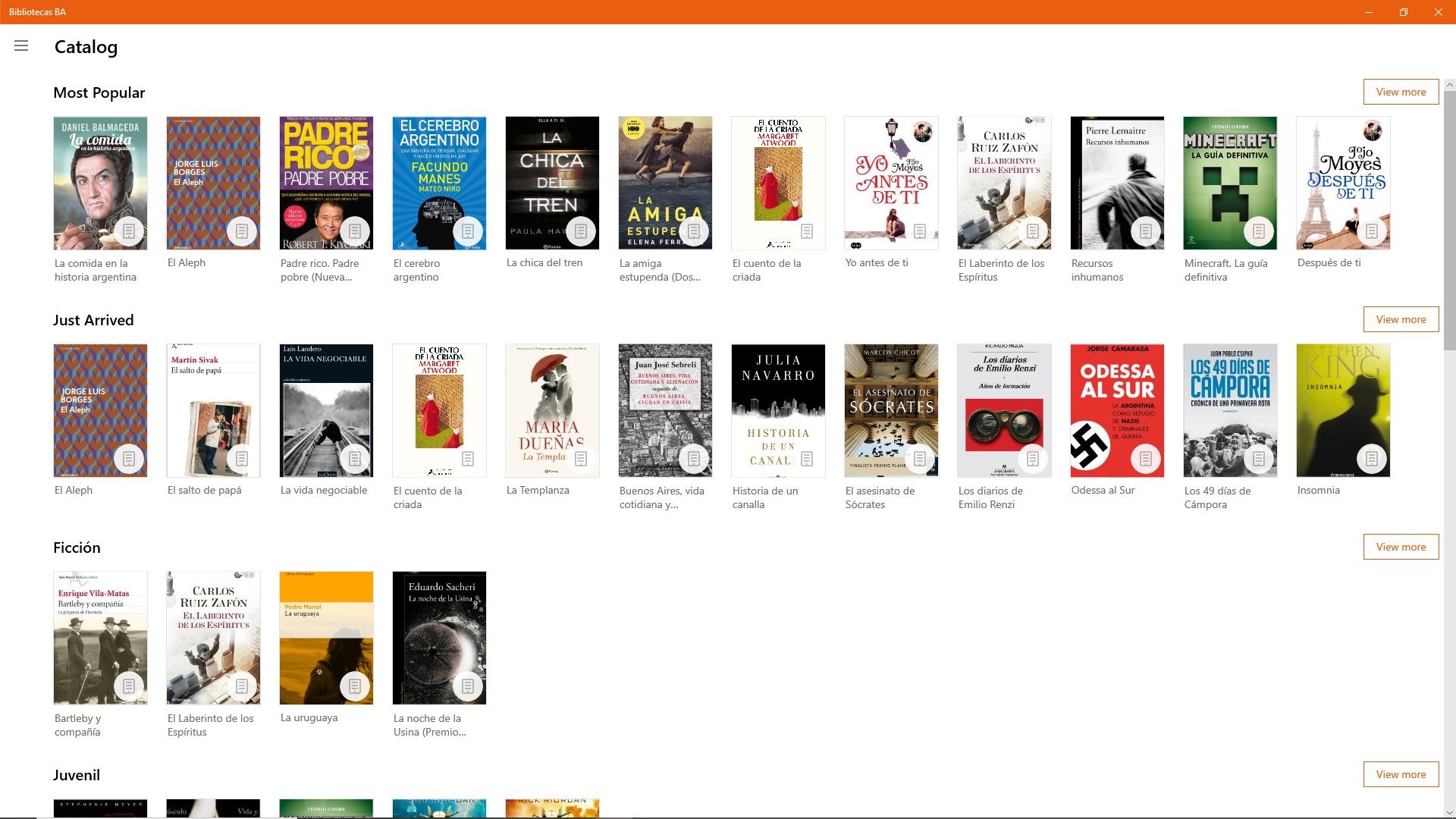View more Just Arrived books
Image resolution: width=1456 pixels, height=819 pixels.
[x=1401, y=319]
